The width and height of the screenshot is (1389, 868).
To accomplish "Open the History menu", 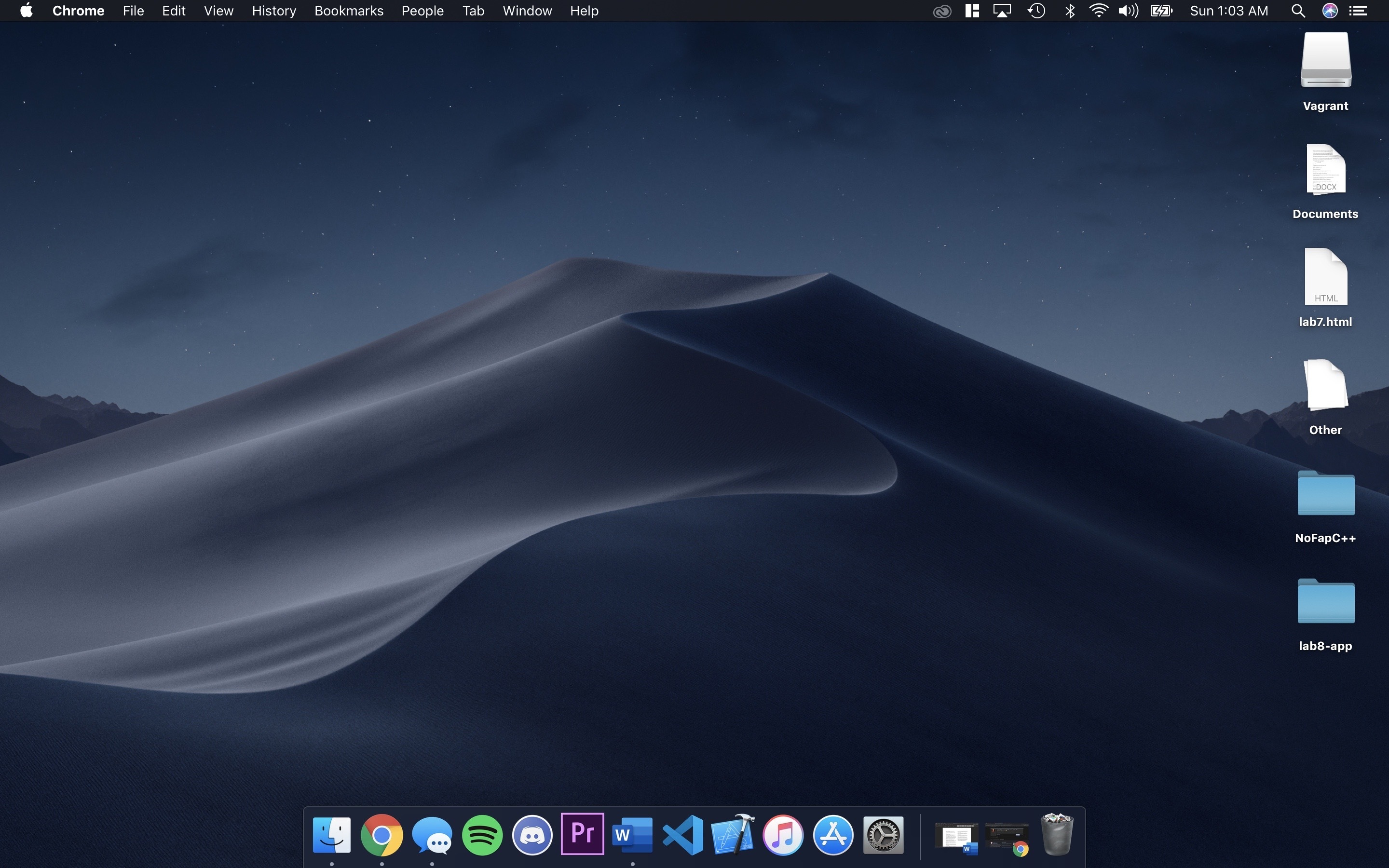I will (274, 11).
